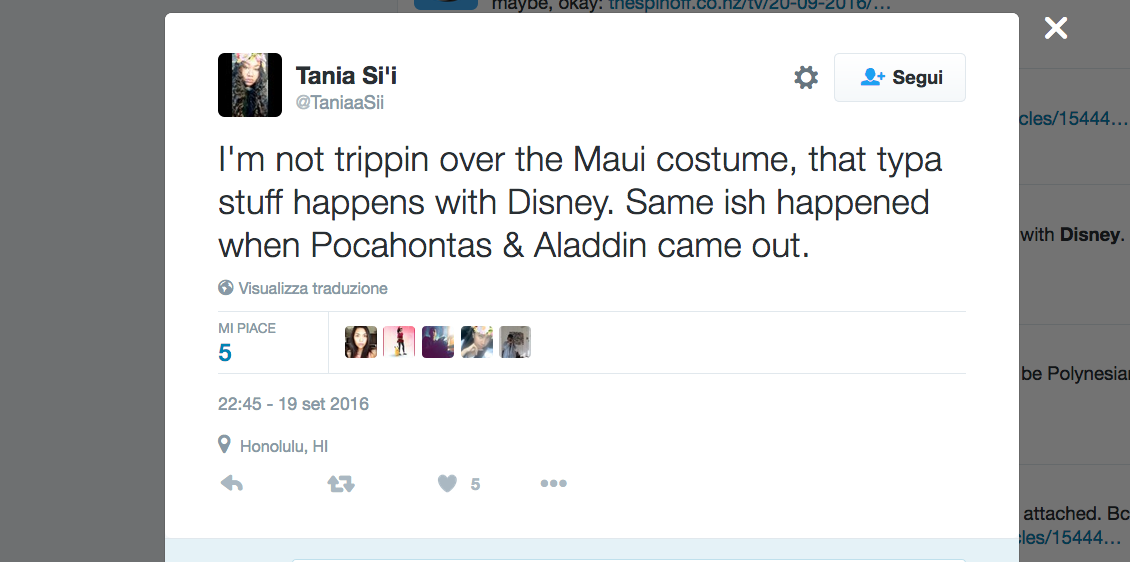Like the tweet with the heart icon
Image resolution: width=1130 pixels, height=562 pixels.
[x=447, y=484]
